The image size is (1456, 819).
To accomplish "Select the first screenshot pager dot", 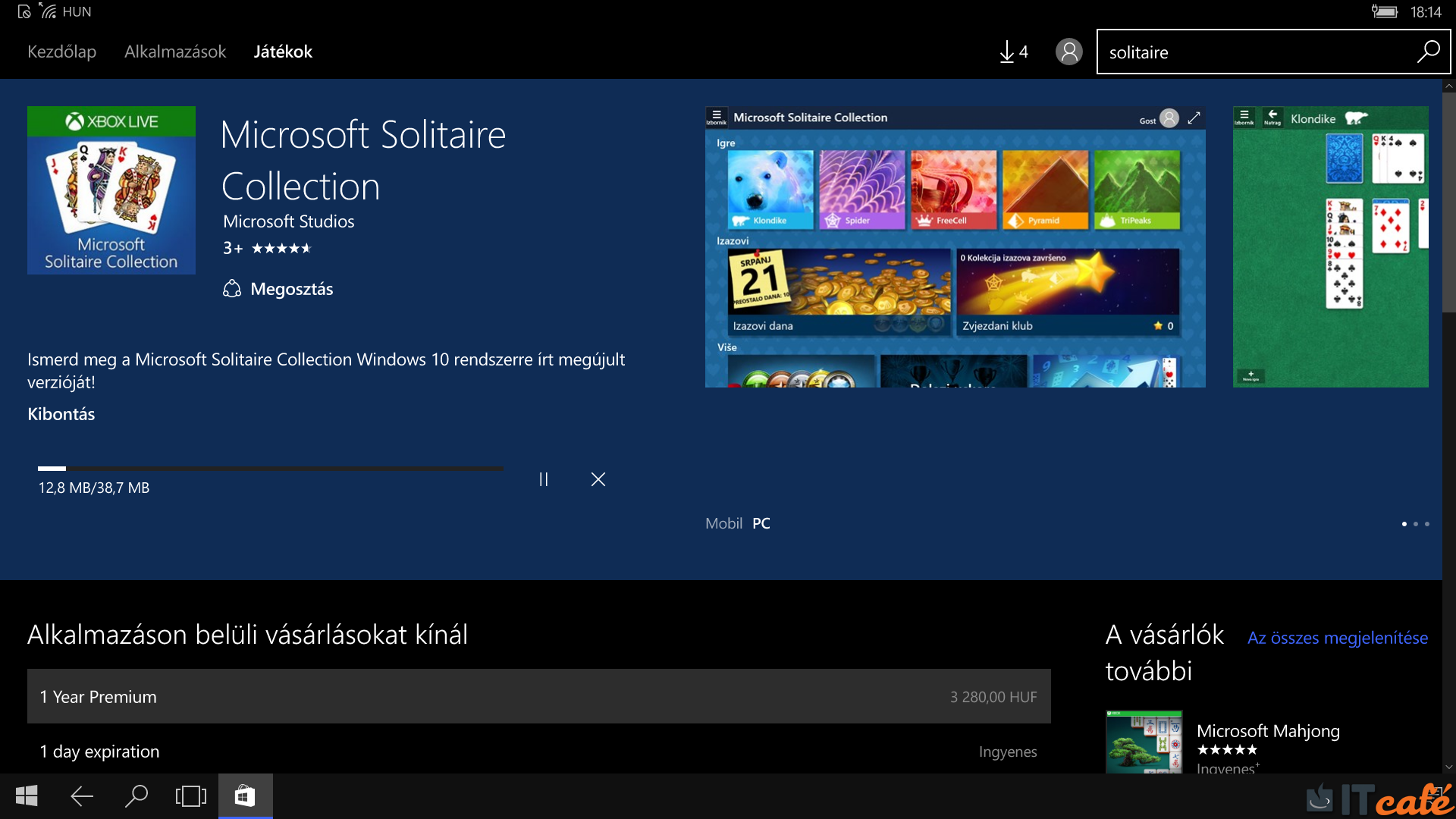I will [1404, 524].
